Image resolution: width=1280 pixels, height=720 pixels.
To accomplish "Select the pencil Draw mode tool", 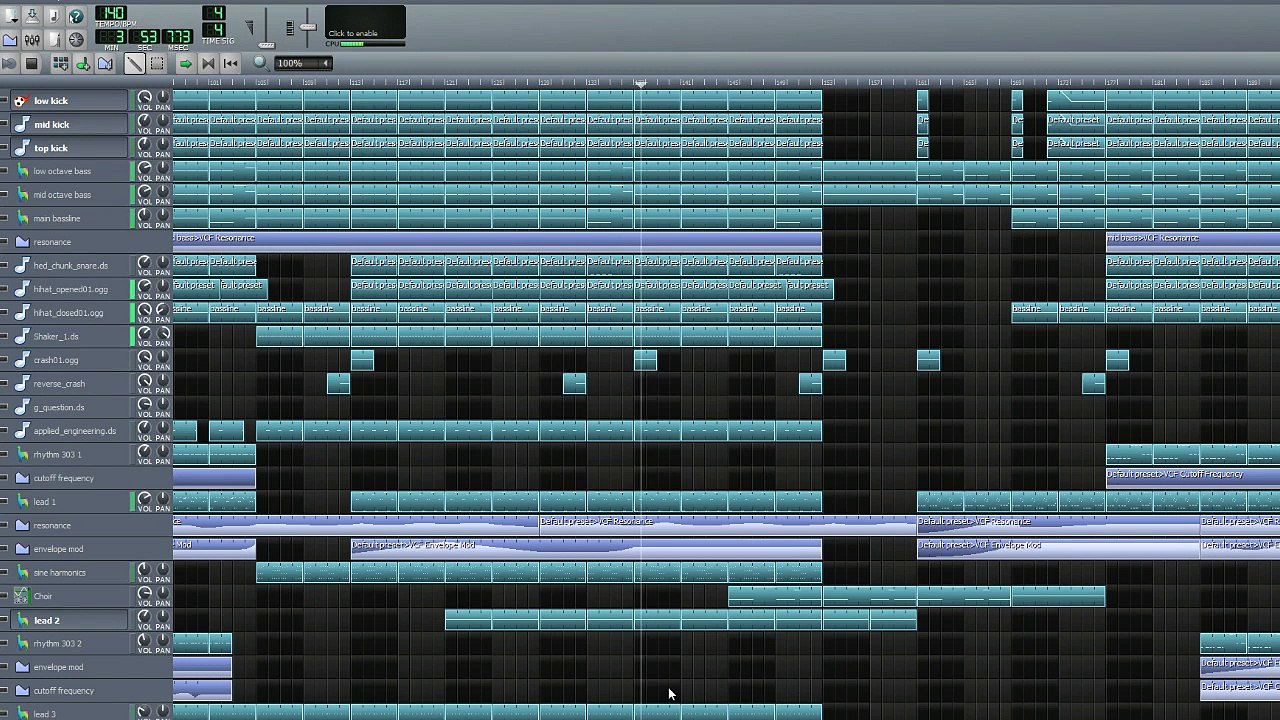I will 134,64.
